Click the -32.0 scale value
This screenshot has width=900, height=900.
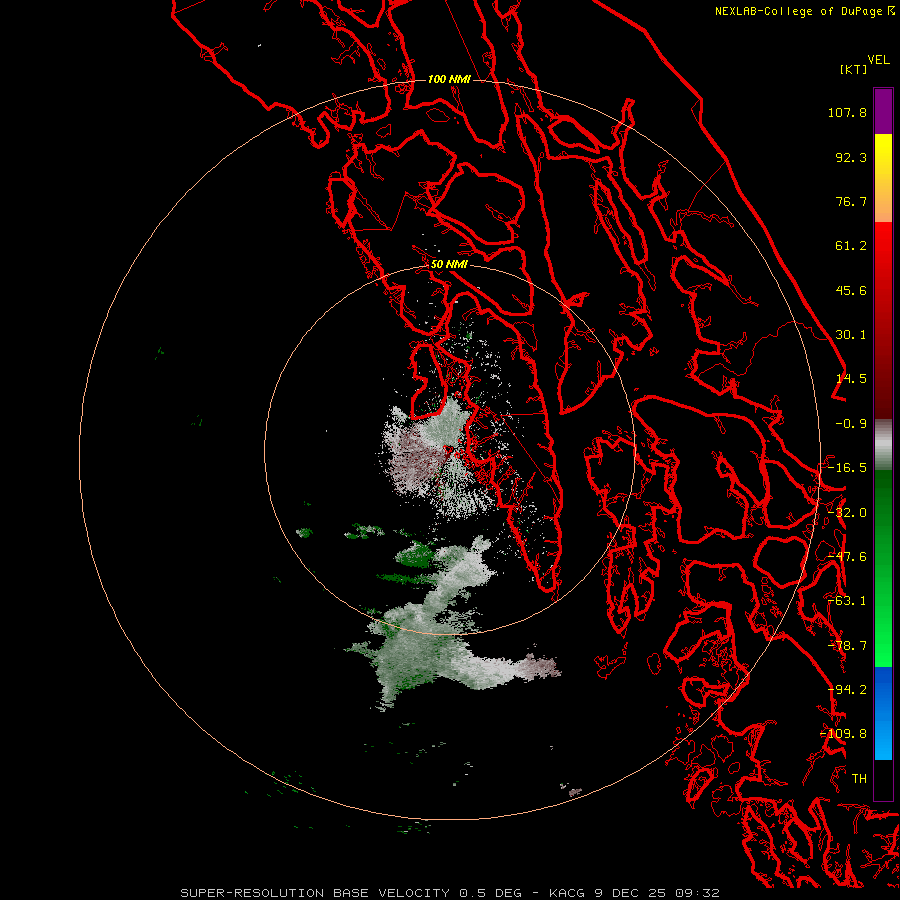coord(847,513)
